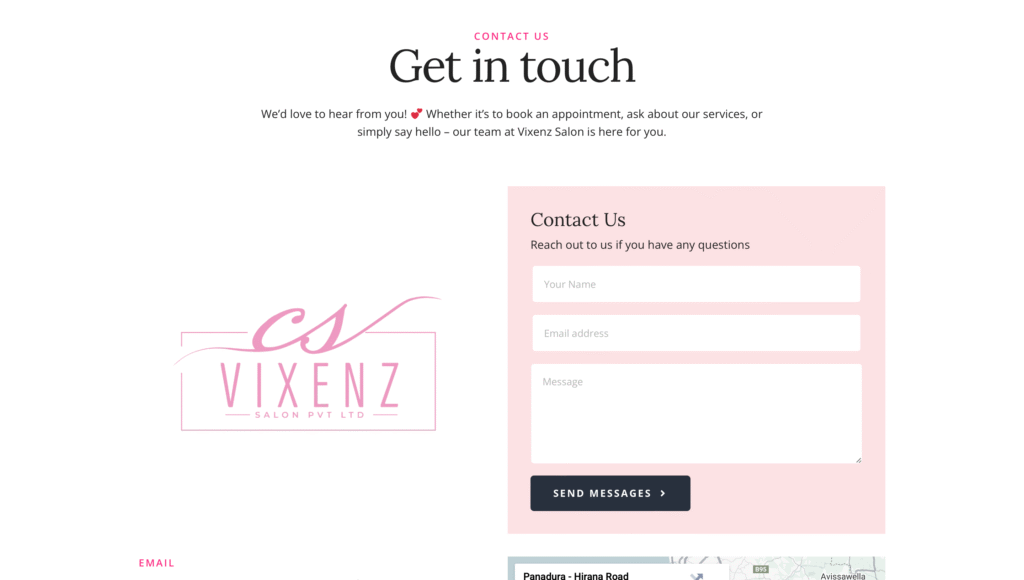
Task: Click the CONTACT US pink heading label
Action: click(x=511, y=37)
